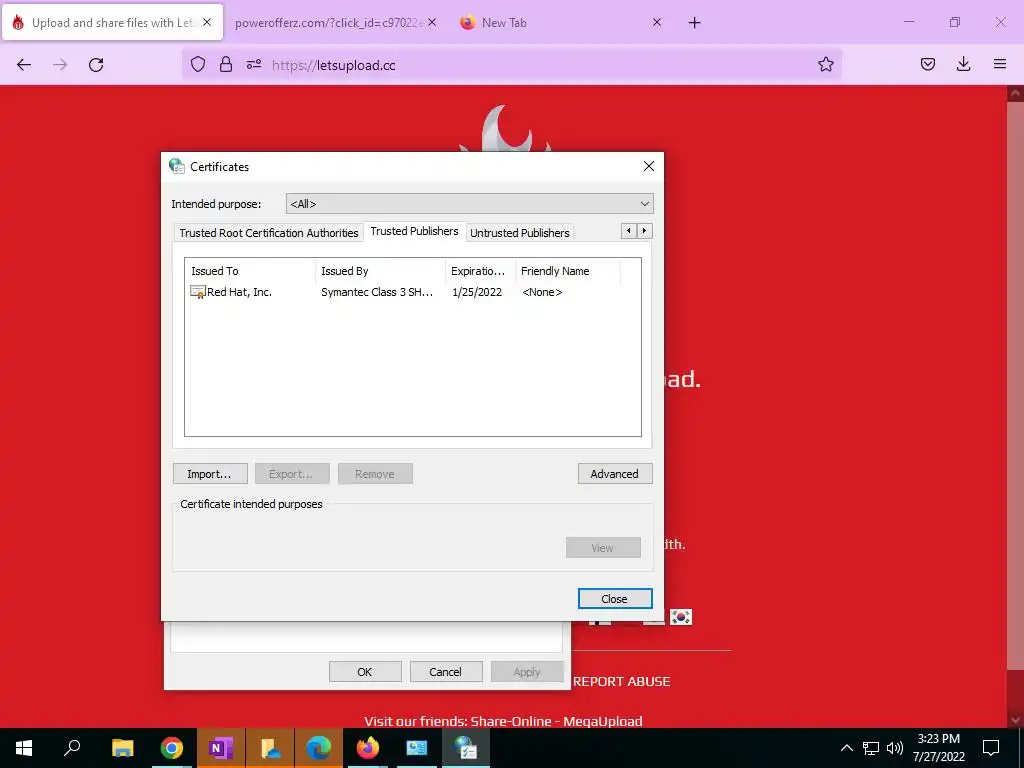Show hidden system tray icons
Viewport: 1024px width, 768px height.
(x=846, y=748)
